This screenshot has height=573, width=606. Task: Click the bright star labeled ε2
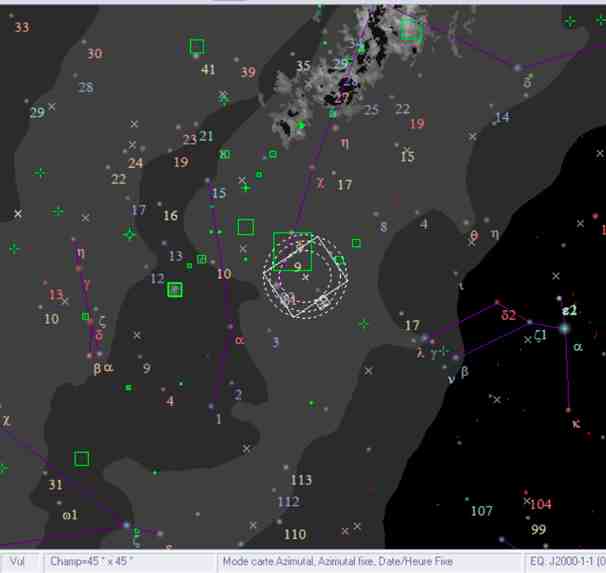564,328
